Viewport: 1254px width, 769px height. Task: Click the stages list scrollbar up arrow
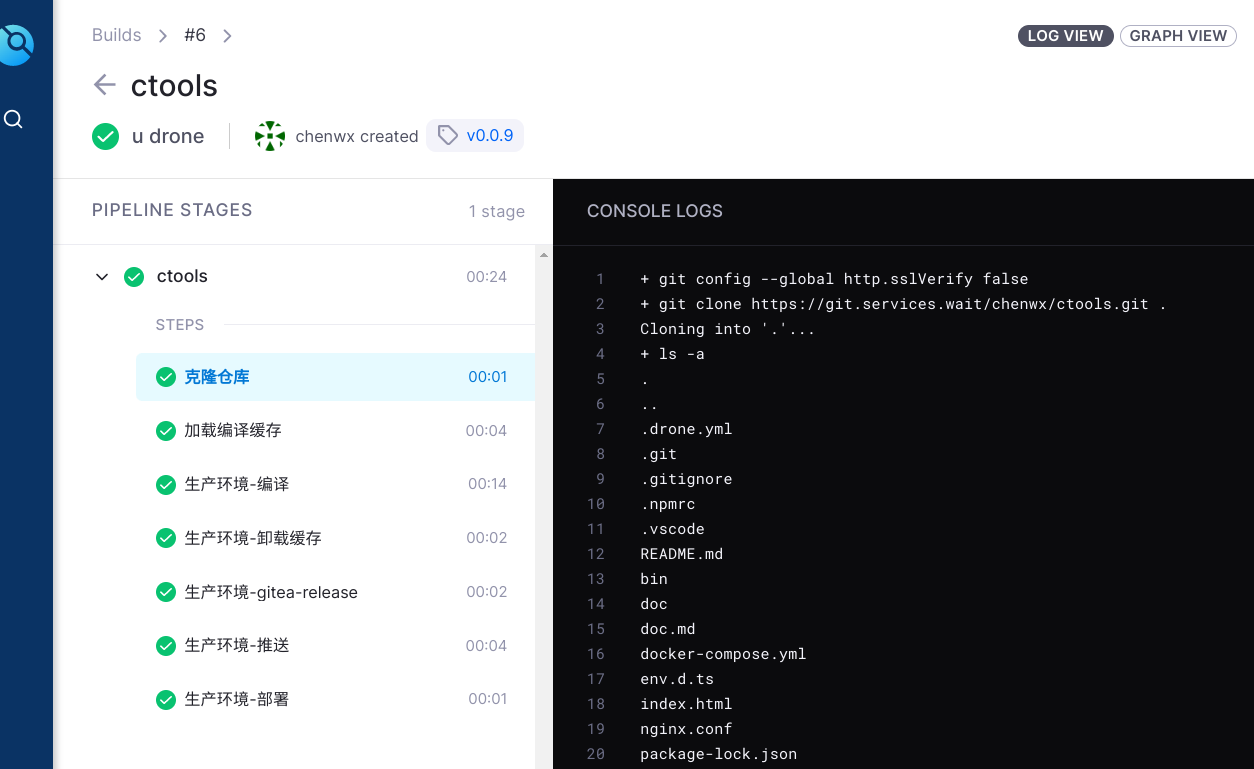tap(544, 255)
